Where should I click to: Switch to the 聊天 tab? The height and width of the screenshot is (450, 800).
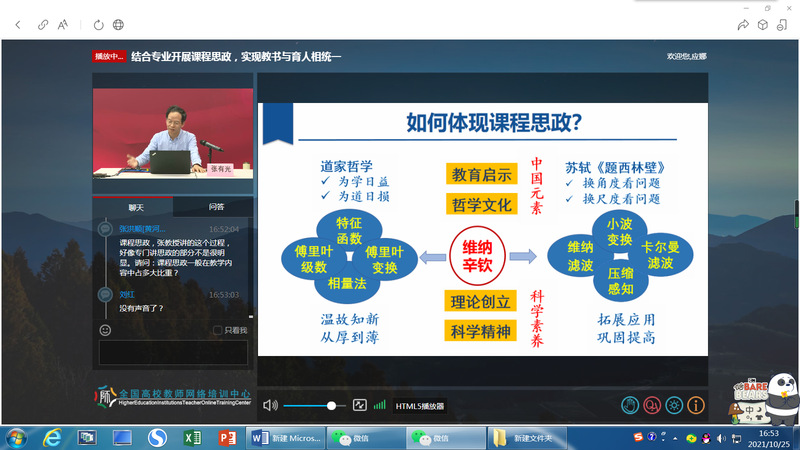[x=135, y=207]
